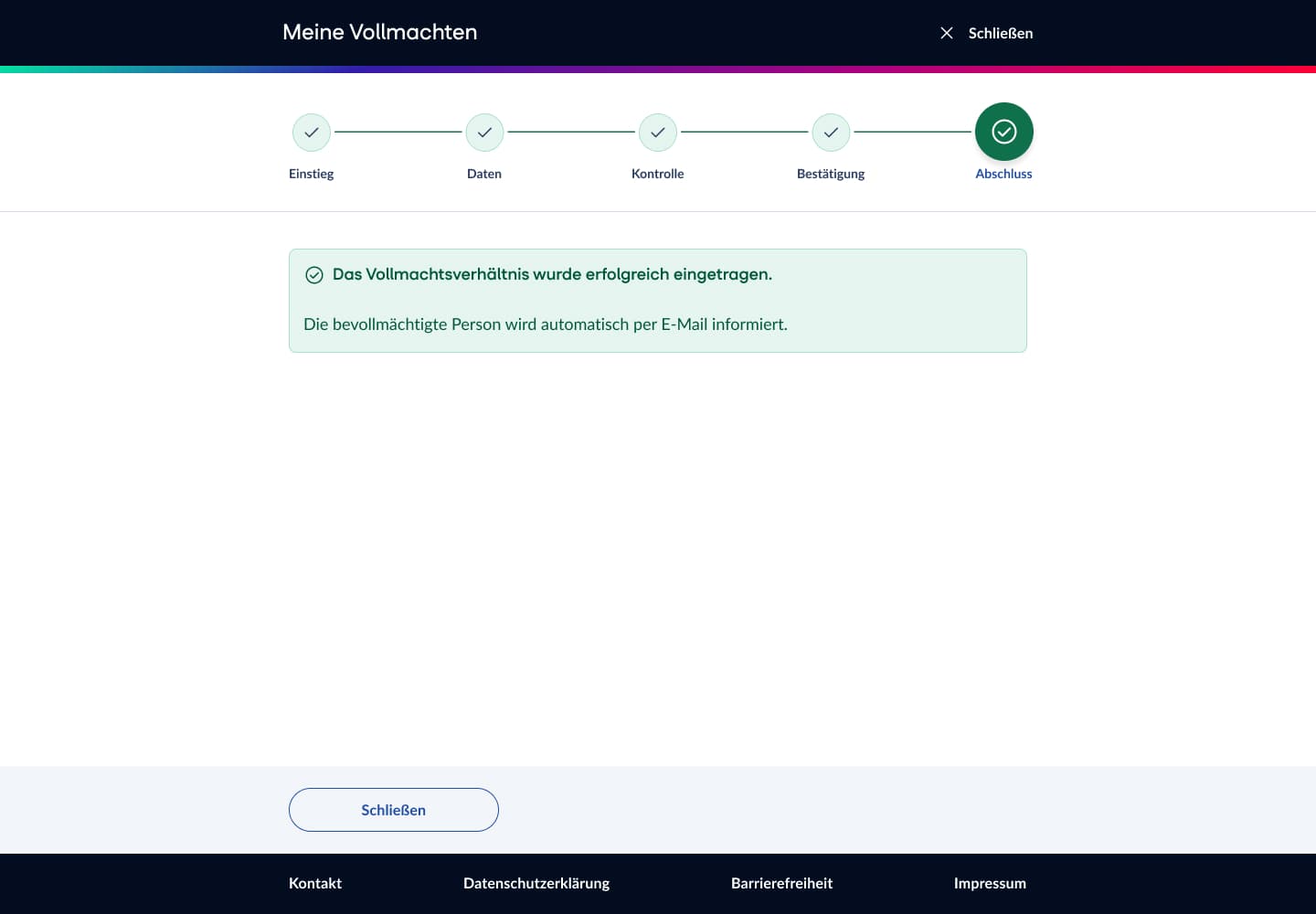Open the Kontakt footer link
Image resolution: width=1316 pixels, height=914 pixels.
coord(315,883)
